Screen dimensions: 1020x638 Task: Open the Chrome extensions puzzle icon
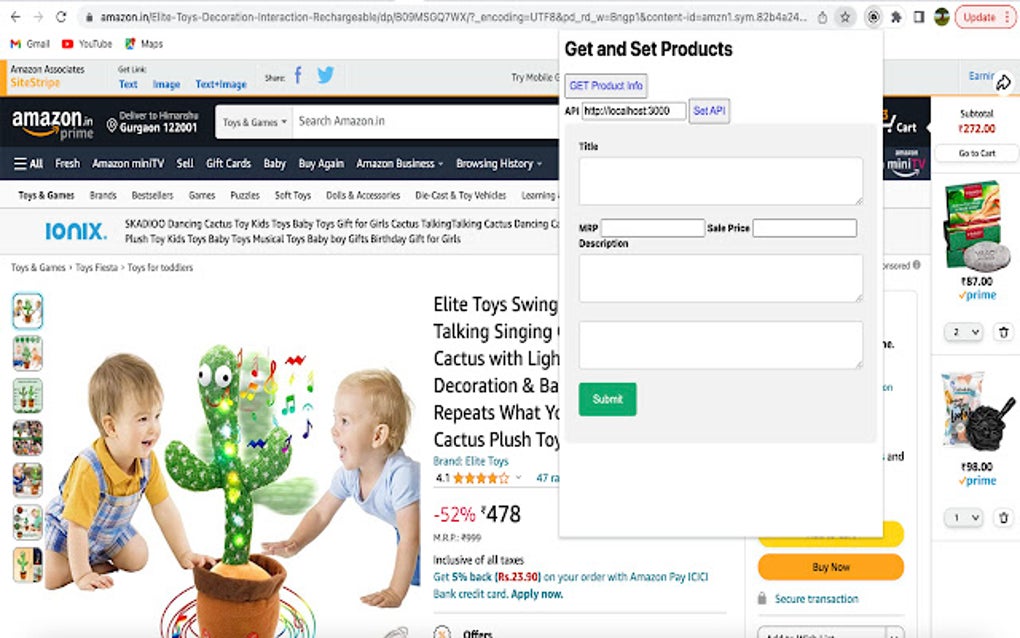click(896, 18)
